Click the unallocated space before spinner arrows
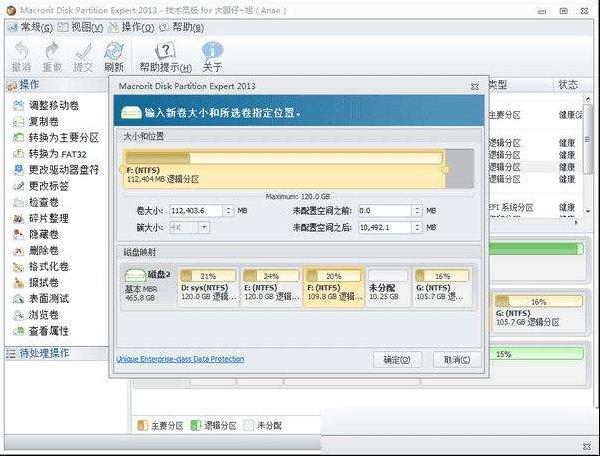 pos(417,210)
